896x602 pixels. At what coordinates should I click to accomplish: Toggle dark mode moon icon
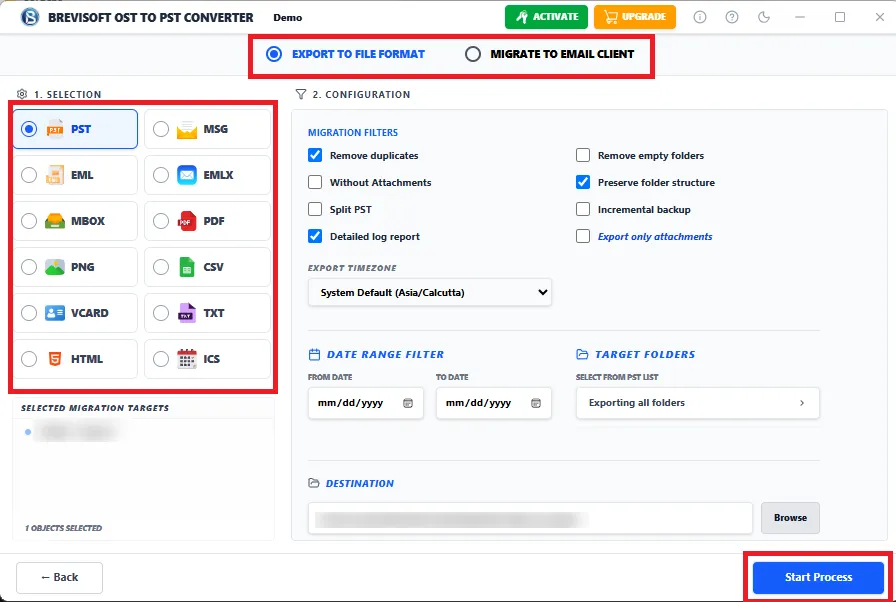coord(764,17)
